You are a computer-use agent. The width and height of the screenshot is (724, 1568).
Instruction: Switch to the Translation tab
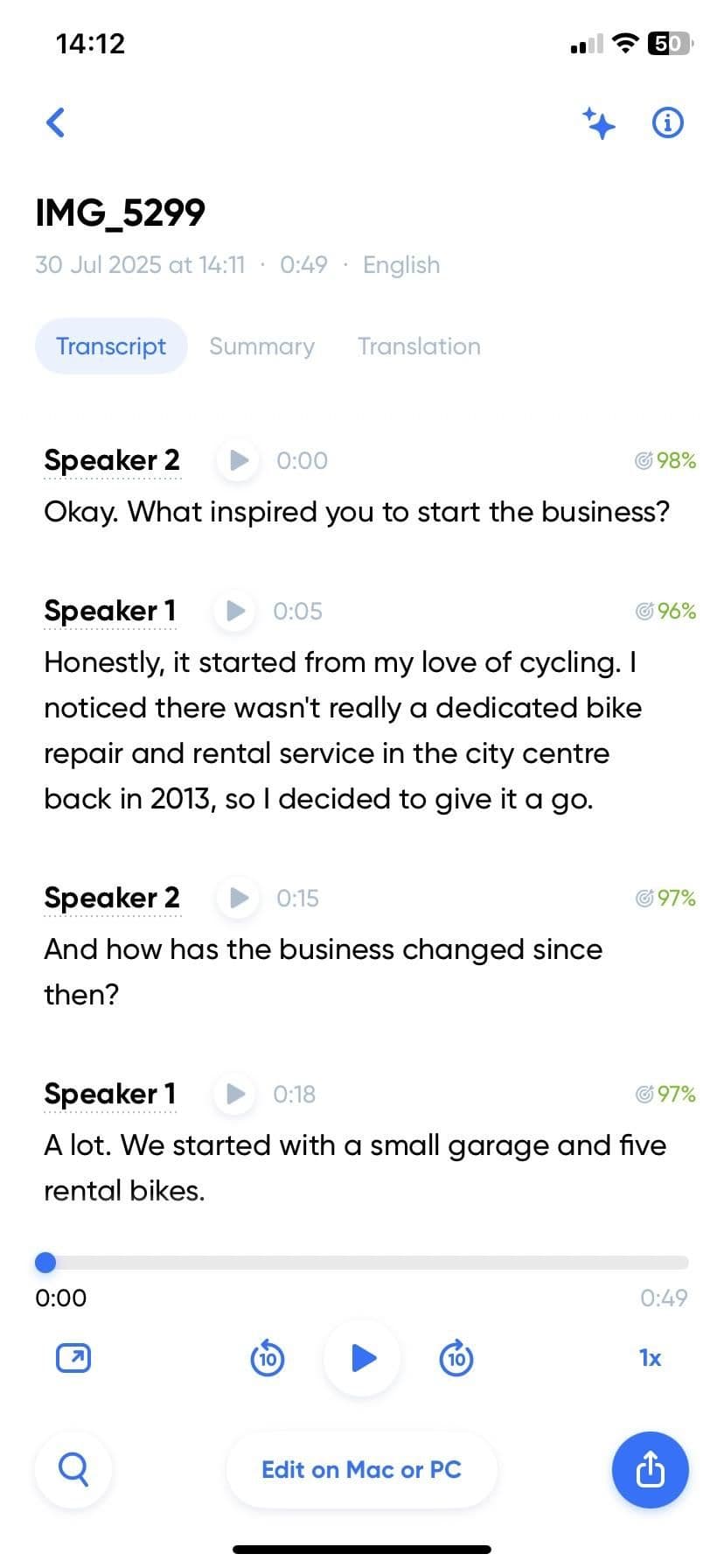point(419,346)
